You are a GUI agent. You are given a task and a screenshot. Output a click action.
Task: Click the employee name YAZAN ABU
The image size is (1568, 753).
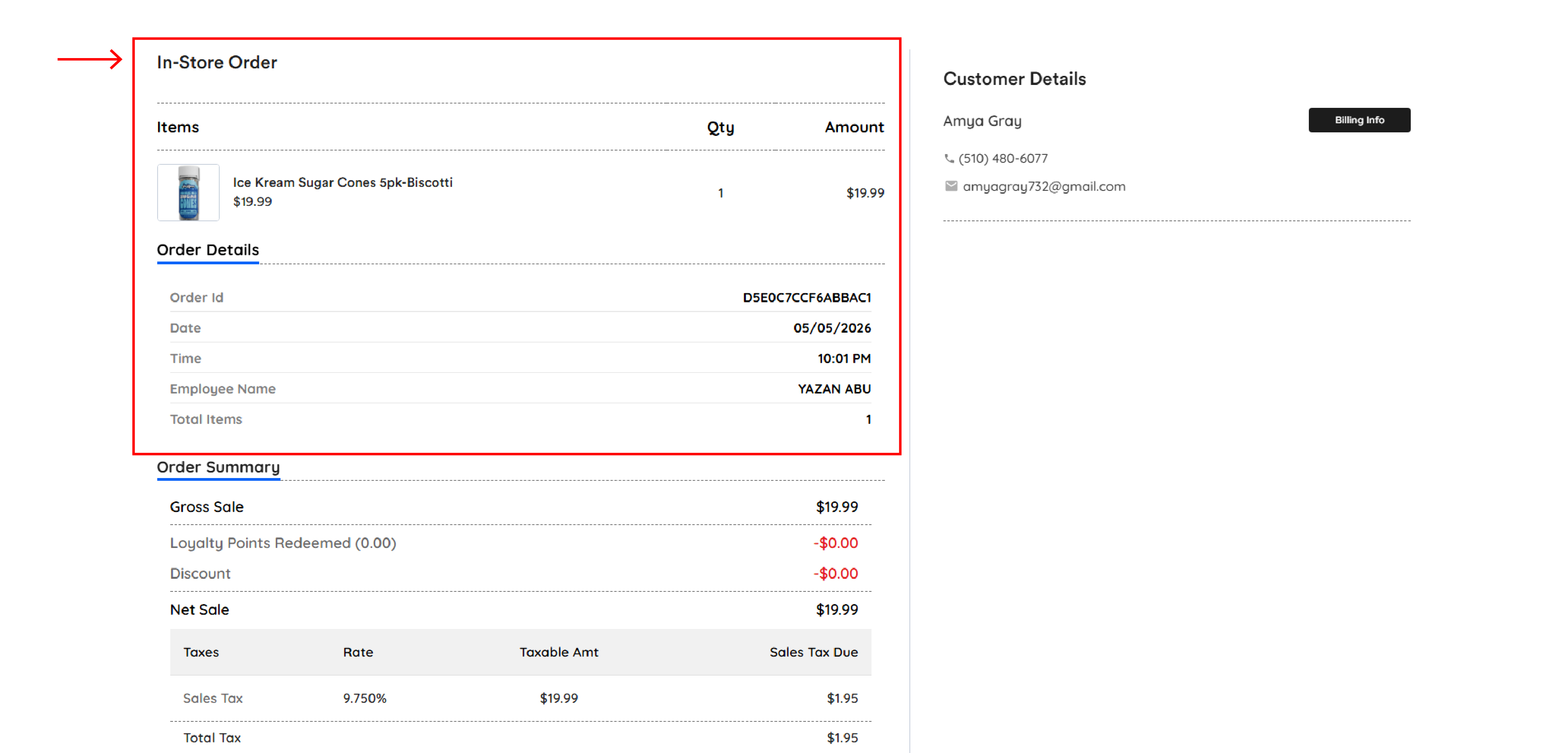[x=834, y=388]
